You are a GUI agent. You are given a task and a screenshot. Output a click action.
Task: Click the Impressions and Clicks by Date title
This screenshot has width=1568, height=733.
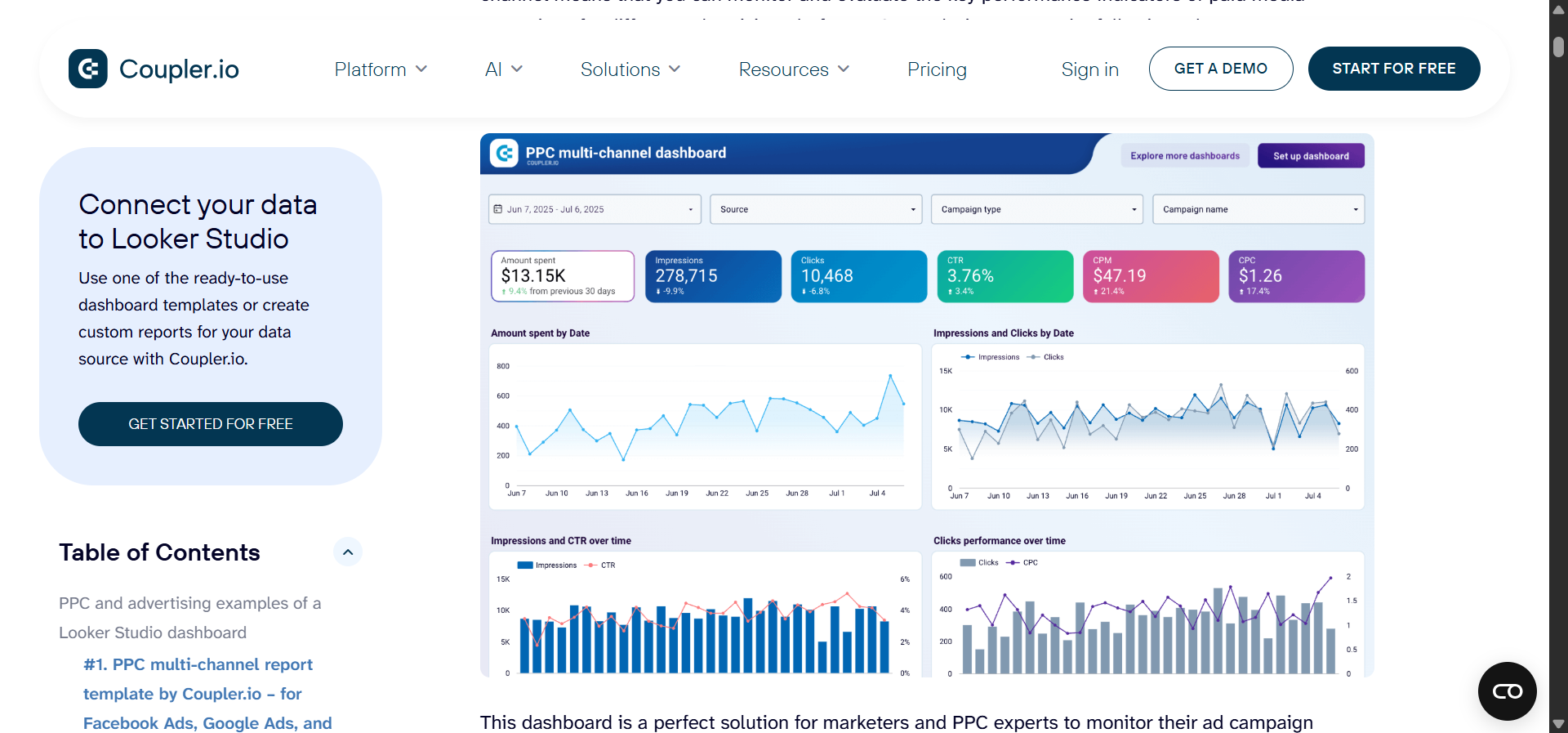click(x=1004, y=333)
